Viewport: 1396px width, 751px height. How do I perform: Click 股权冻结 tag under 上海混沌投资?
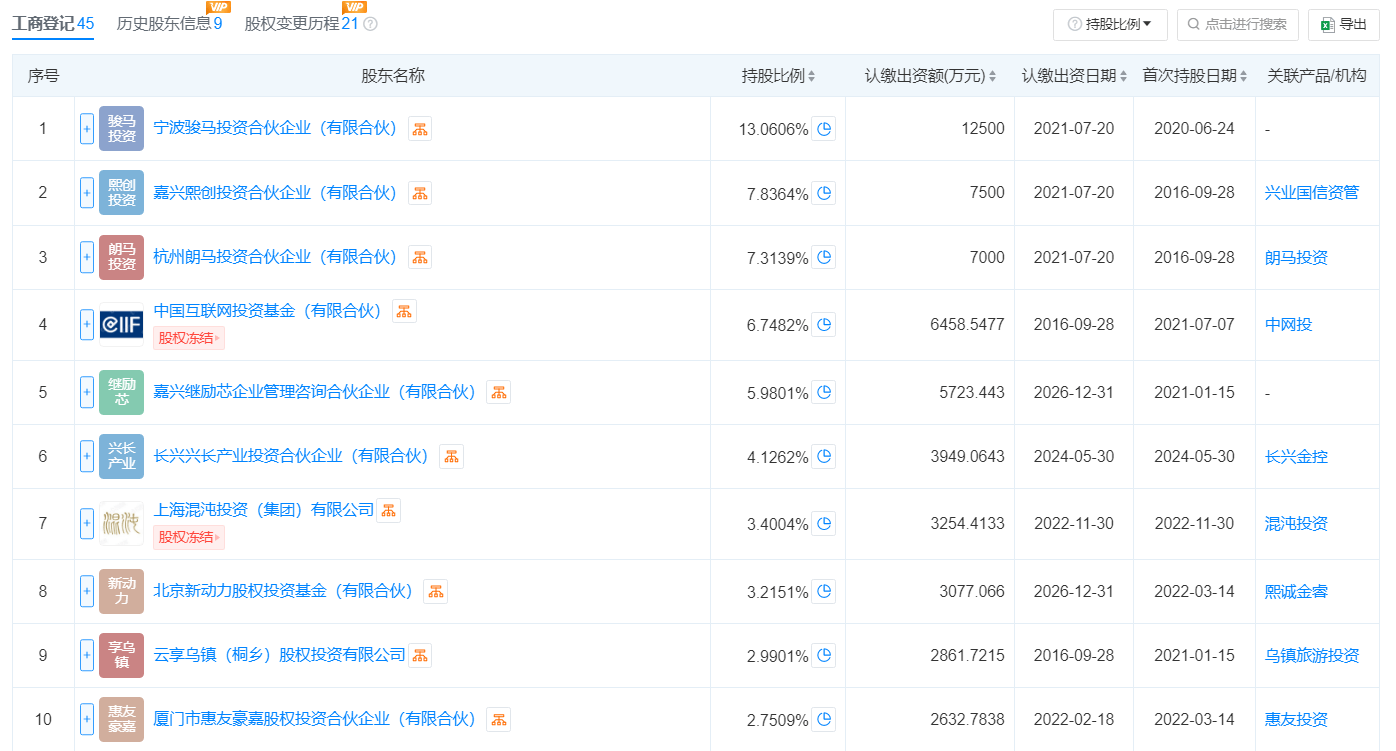click(189, 537)
